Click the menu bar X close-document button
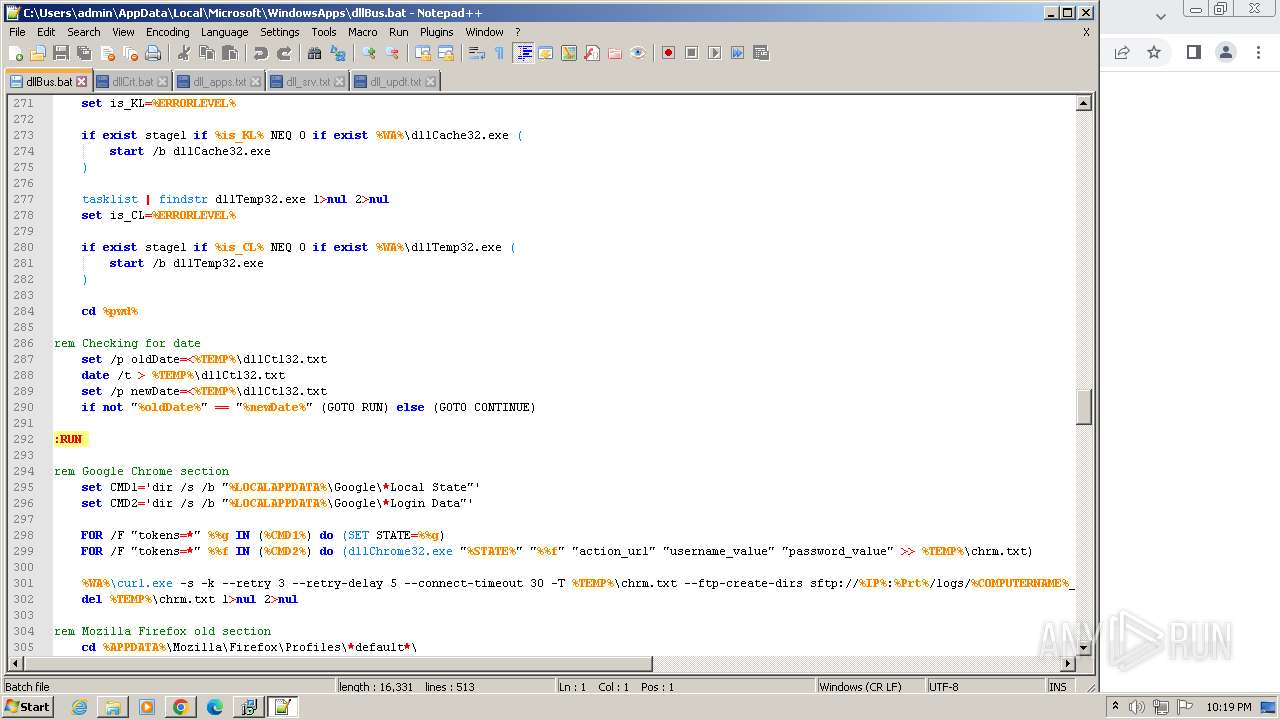 (1086, 32)
